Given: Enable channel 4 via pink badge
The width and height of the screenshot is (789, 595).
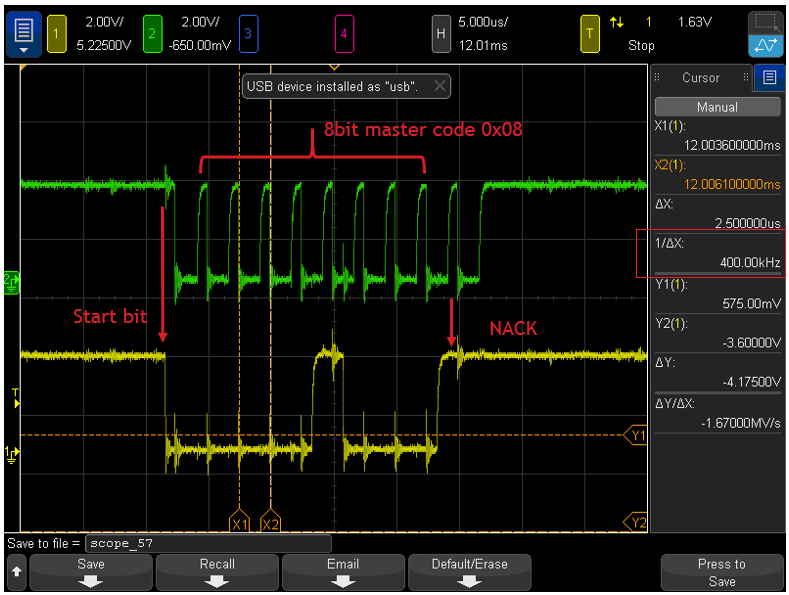Looking at the screenshot, I should coord(343,35).
